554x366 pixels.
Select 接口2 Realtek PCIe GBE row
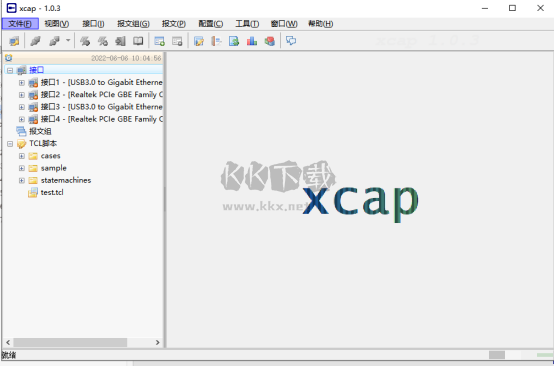[102, 95]
